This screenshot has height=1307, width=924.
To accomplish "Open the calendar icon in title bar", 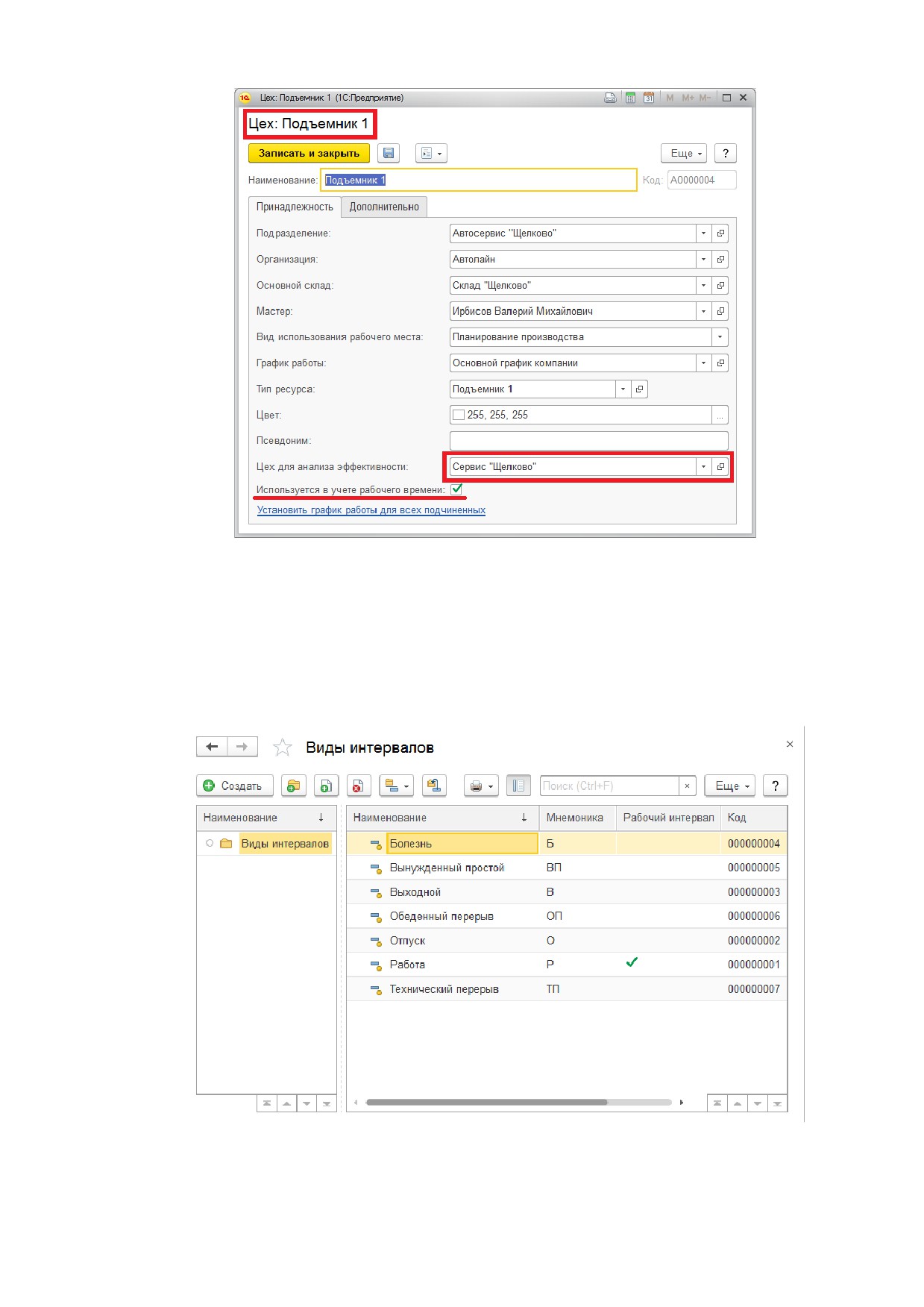I will [649, 98].
